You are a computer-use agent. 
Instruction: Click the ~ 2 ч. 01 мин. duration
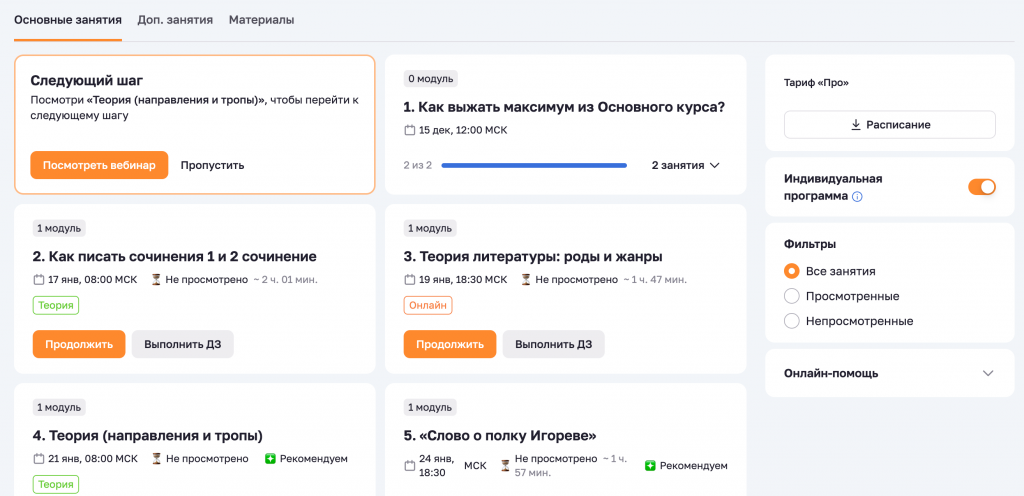(285, 280)
